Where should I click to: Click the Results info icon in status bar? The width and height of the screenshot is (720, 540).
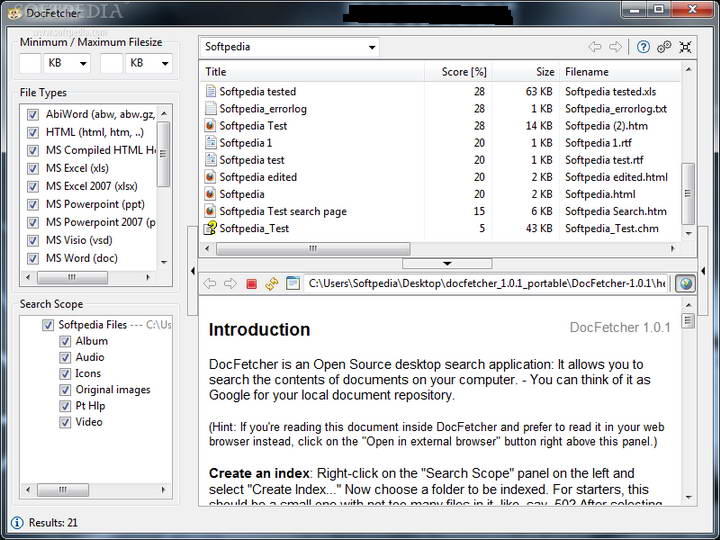point(17,523)
